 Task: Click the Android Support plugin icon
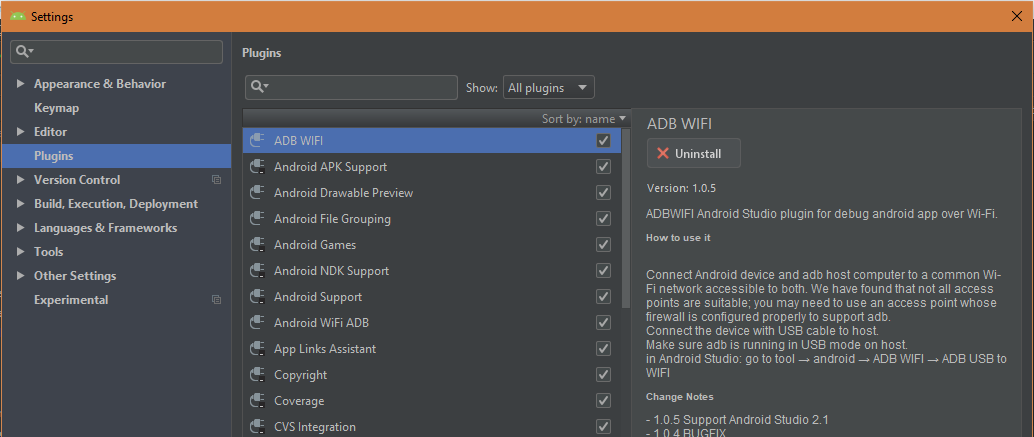click(257, 297)
